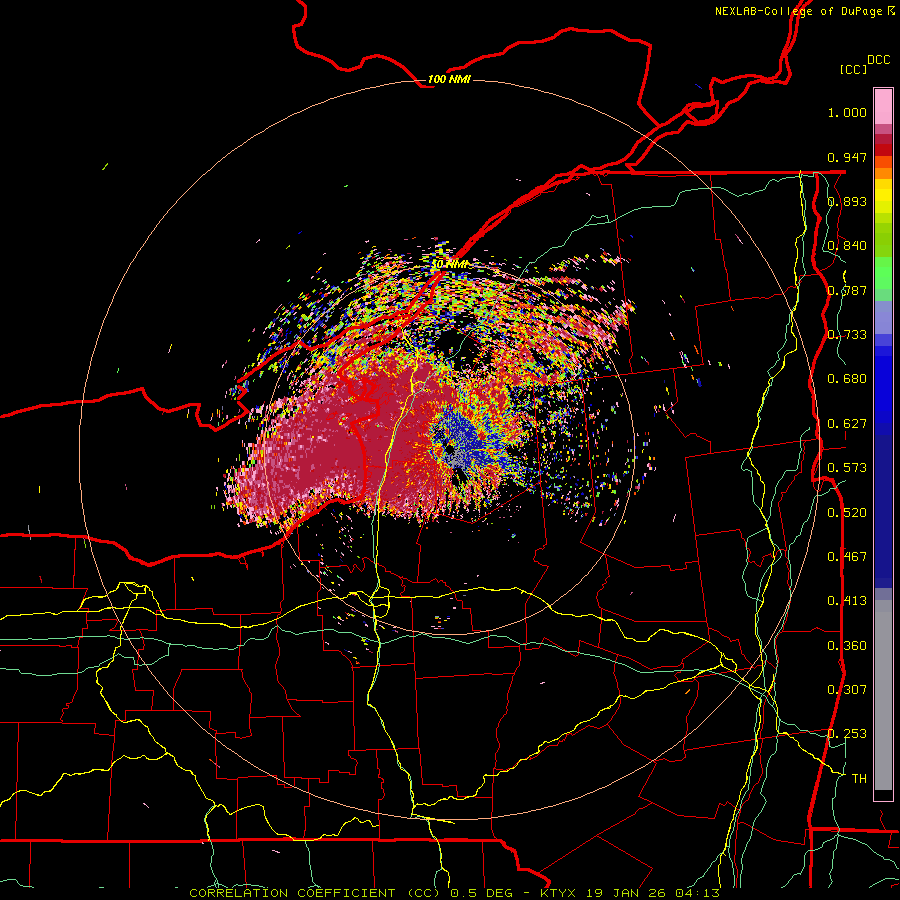
Task: Pick the gray segment of the color bar
Action: [883, 695]
